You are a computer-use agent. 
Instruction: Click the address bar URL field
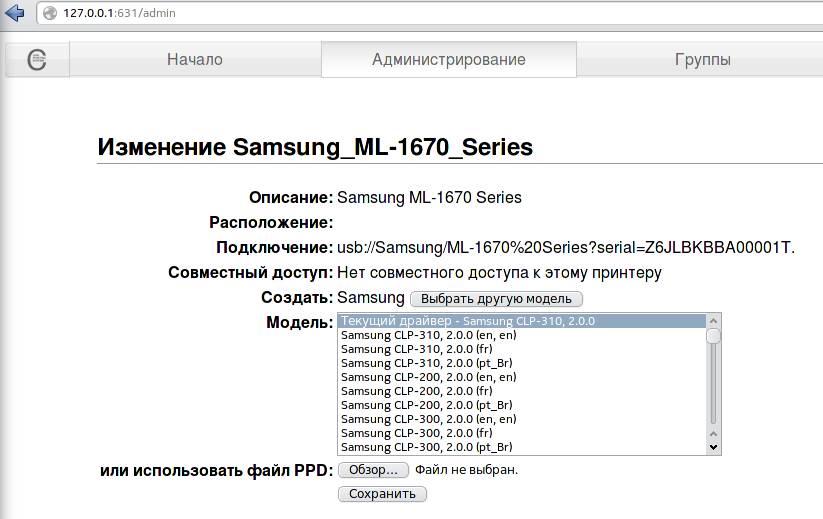point(430,13)
